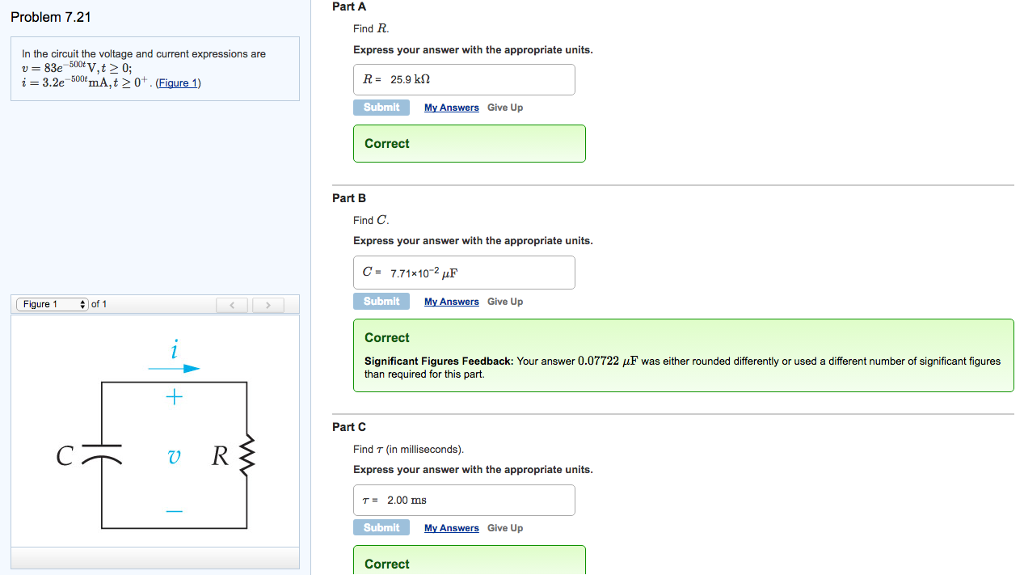Click the scrollbar below the circuit figure
Image resolution: width=1024 pixels, height=575 pixels.
tap(155, 557)
